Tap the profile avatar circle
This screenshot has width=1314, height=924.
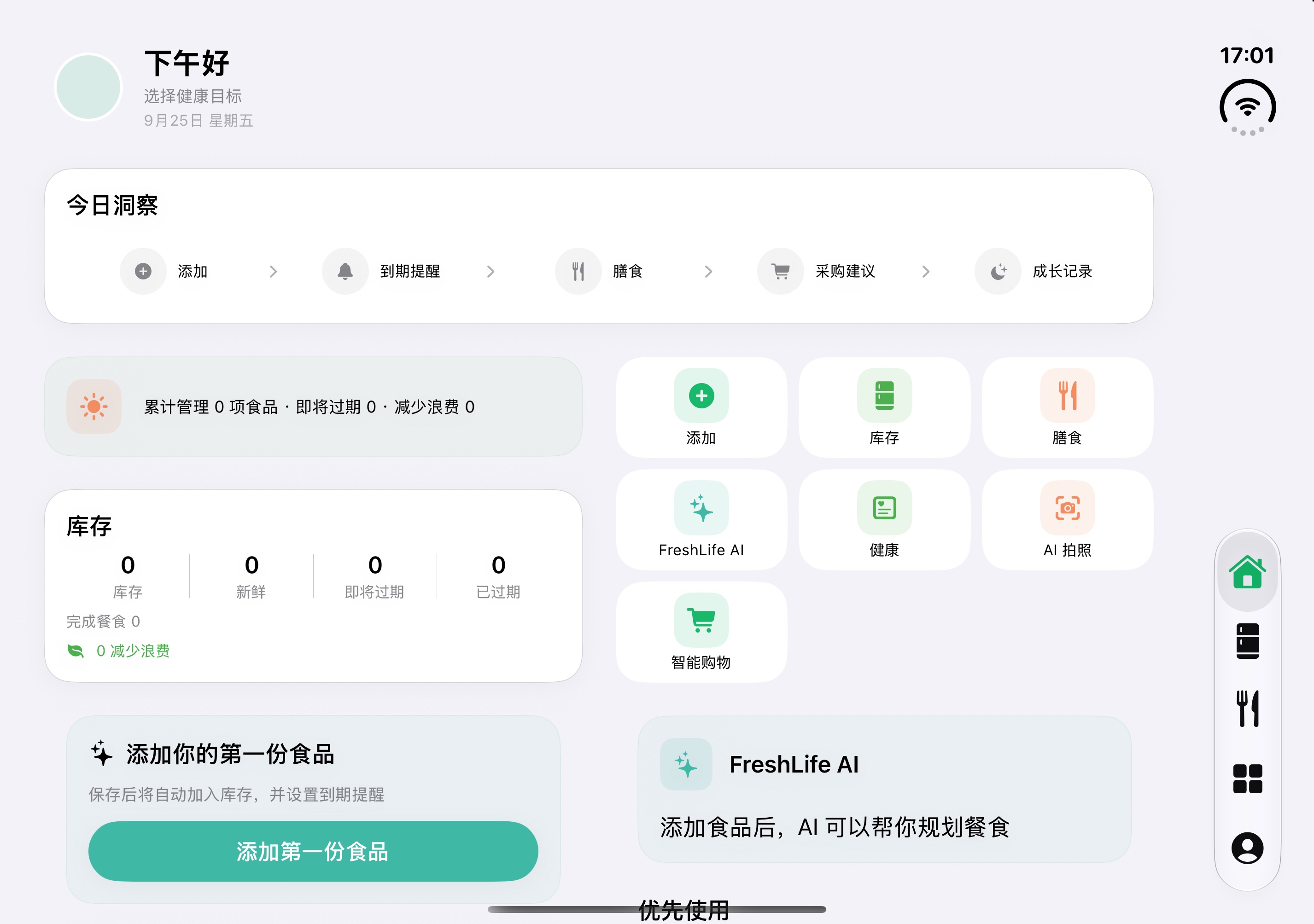pyautogui.click(x=89, y=87)
